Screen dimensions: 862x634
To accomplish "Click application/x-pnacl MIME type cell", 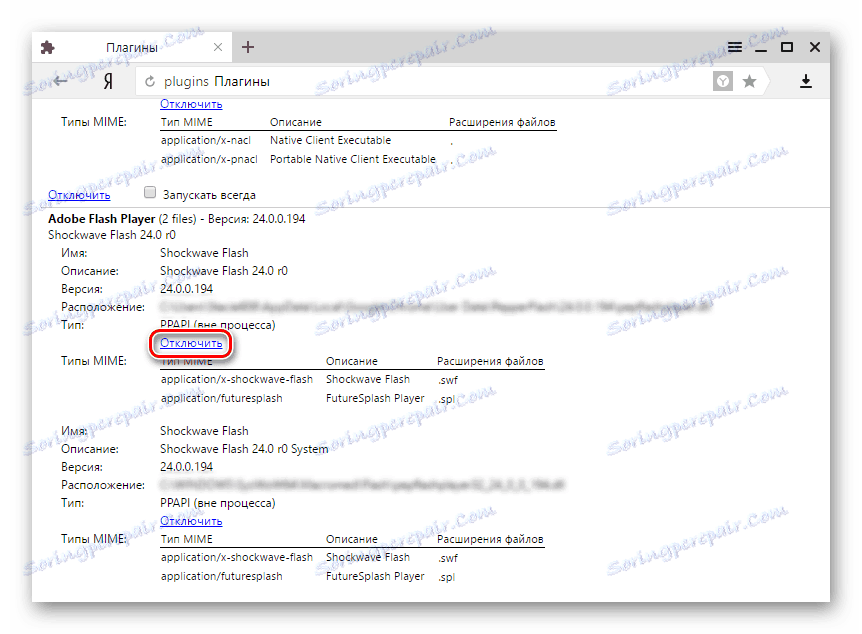I will pos(209,159).
